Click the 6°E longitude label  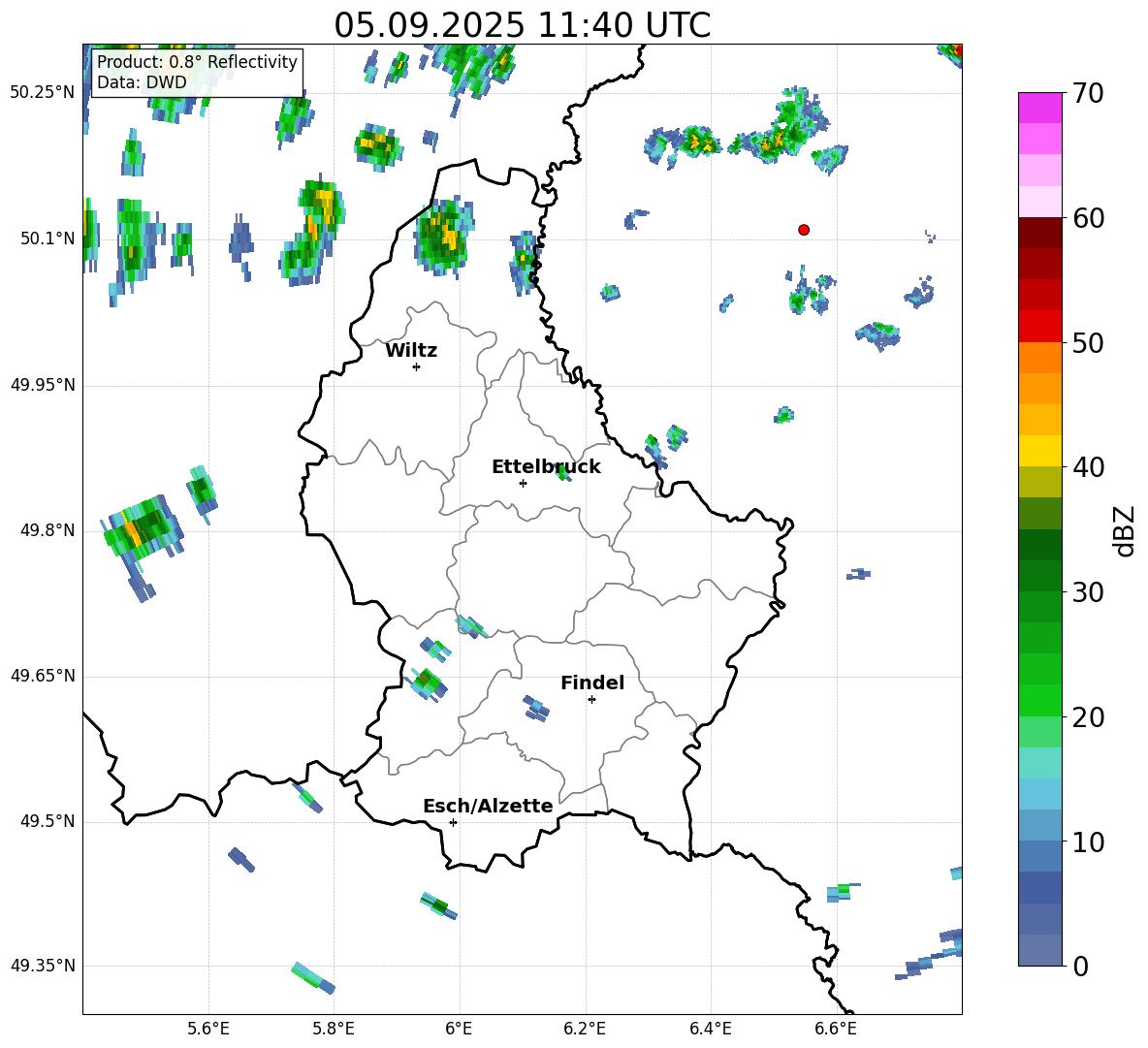click(459, 1029)
